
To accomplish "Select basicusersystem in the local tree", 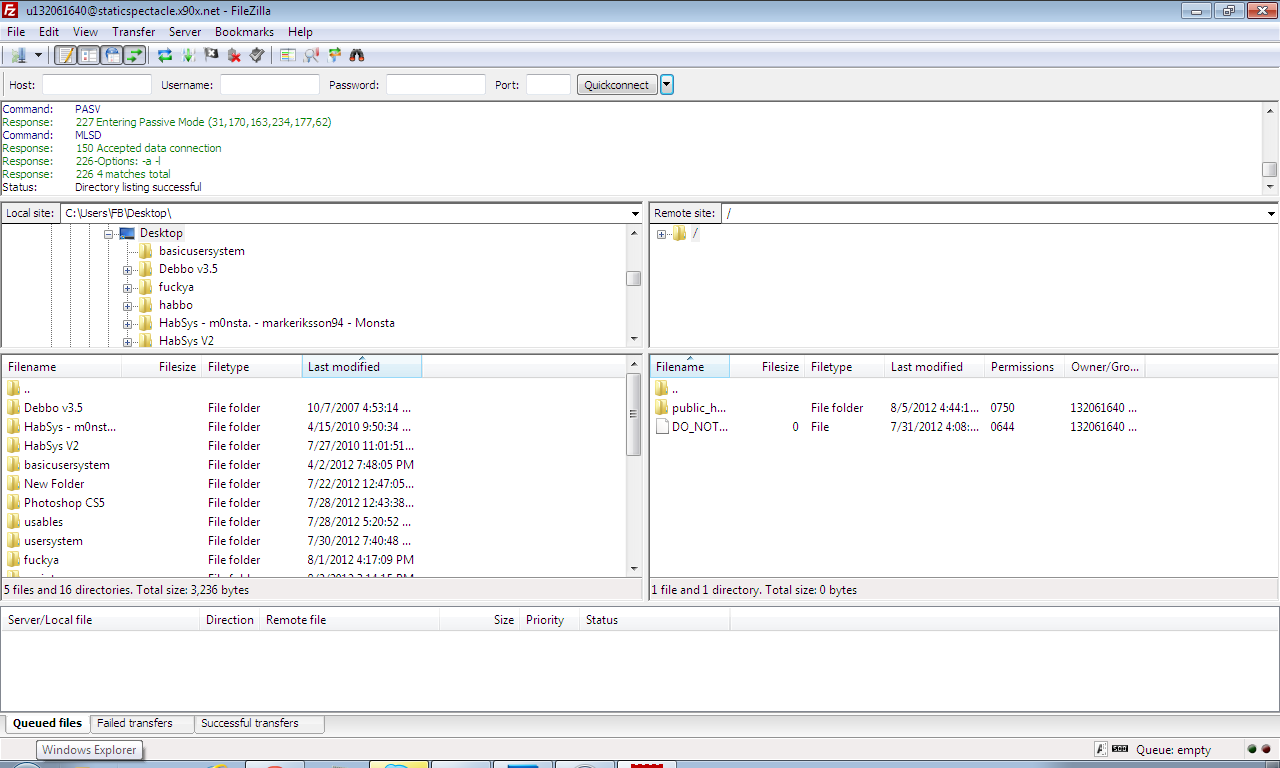I will click(201, 251).
